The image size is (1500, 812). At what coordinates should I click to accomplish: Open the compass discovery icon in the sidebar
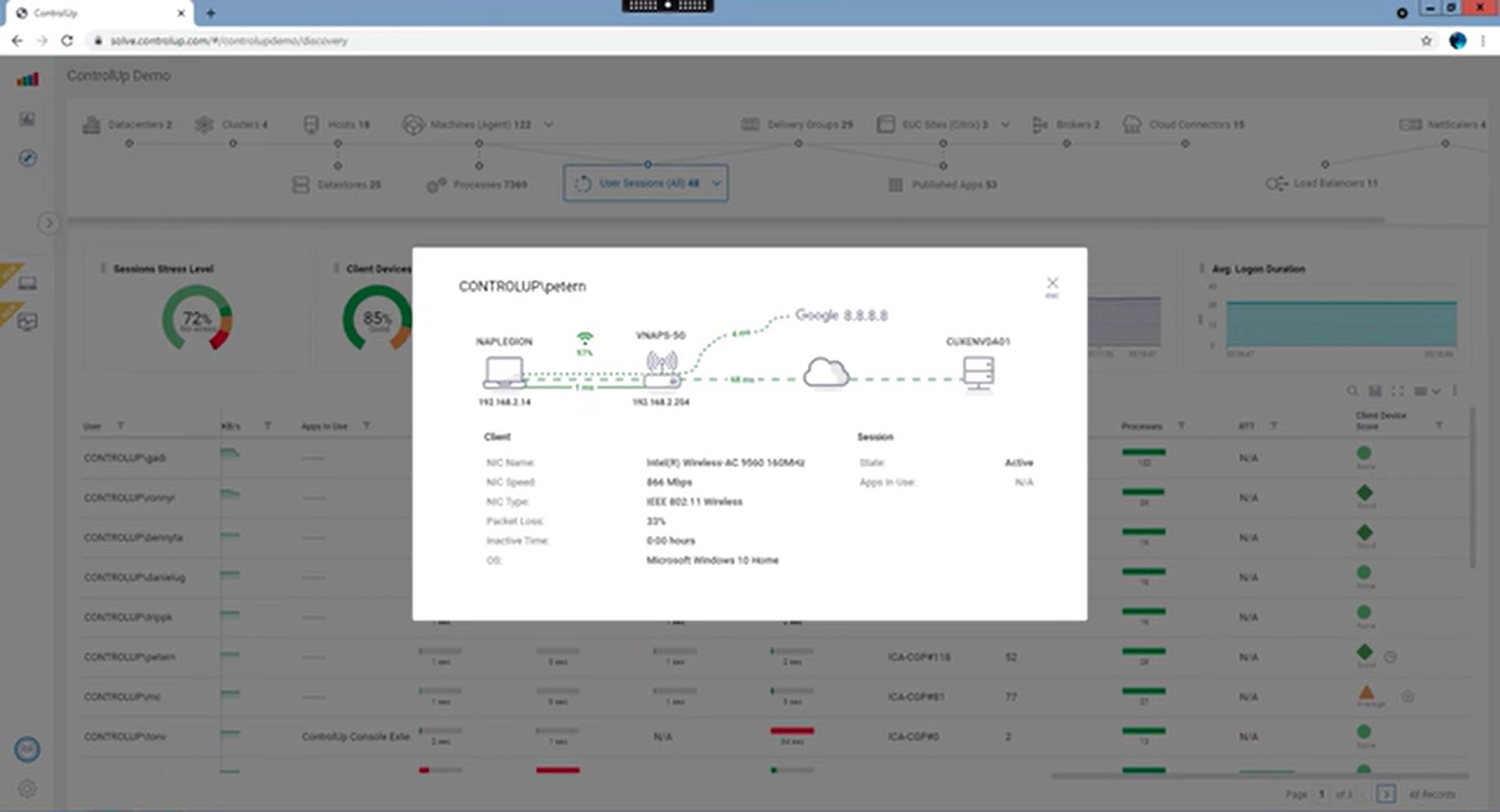coord(27,158)
